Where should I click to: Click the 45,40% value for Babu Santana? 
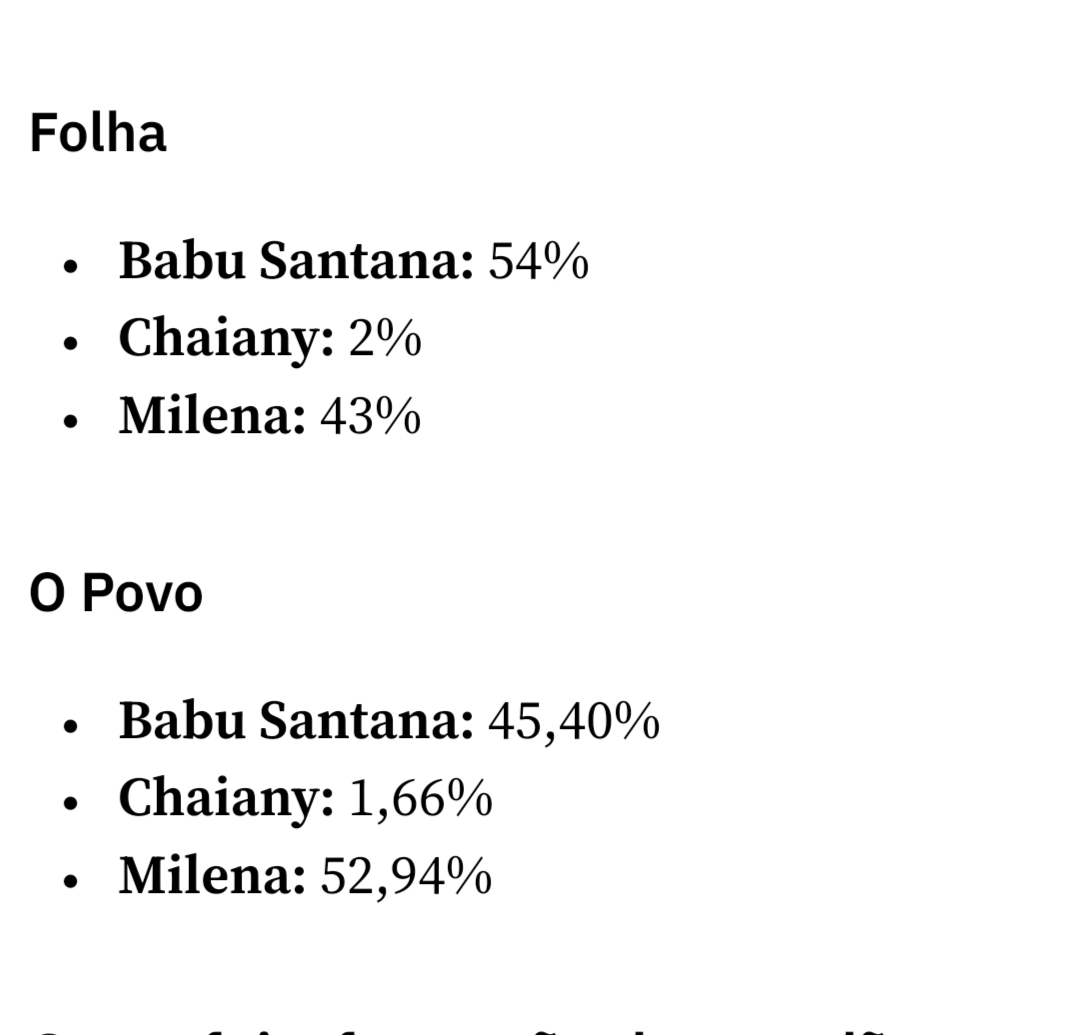click(574, 721)
